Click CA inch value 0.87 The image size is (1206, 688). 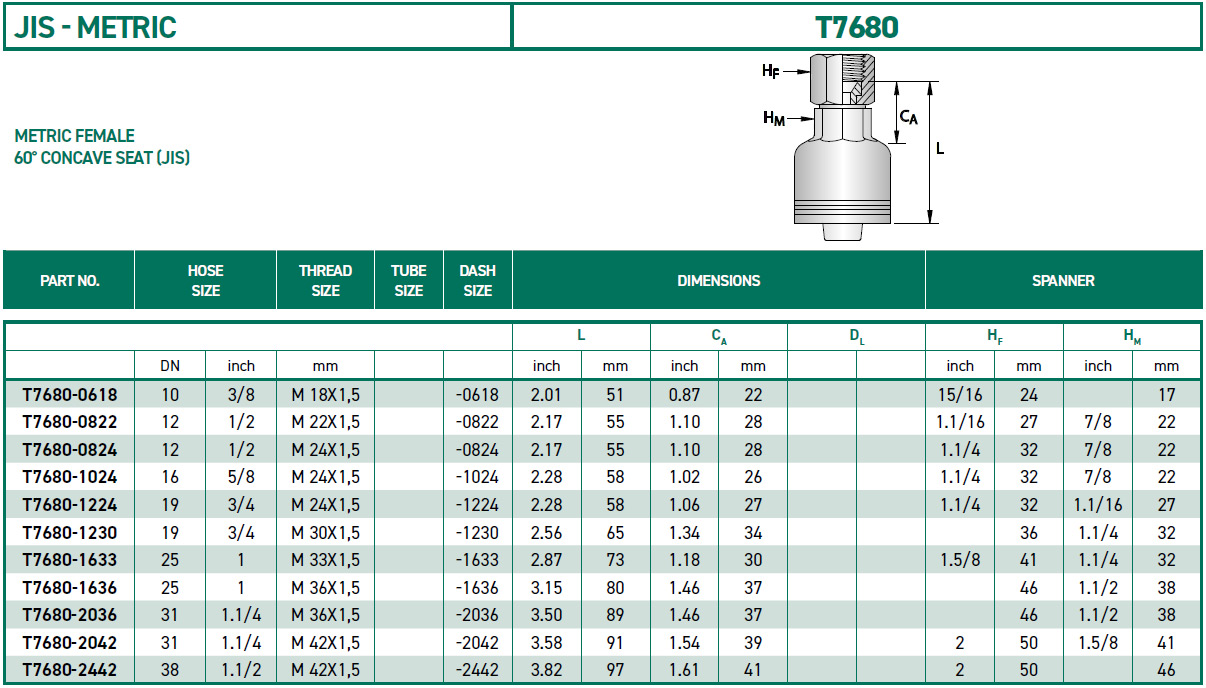coord(684,395)
